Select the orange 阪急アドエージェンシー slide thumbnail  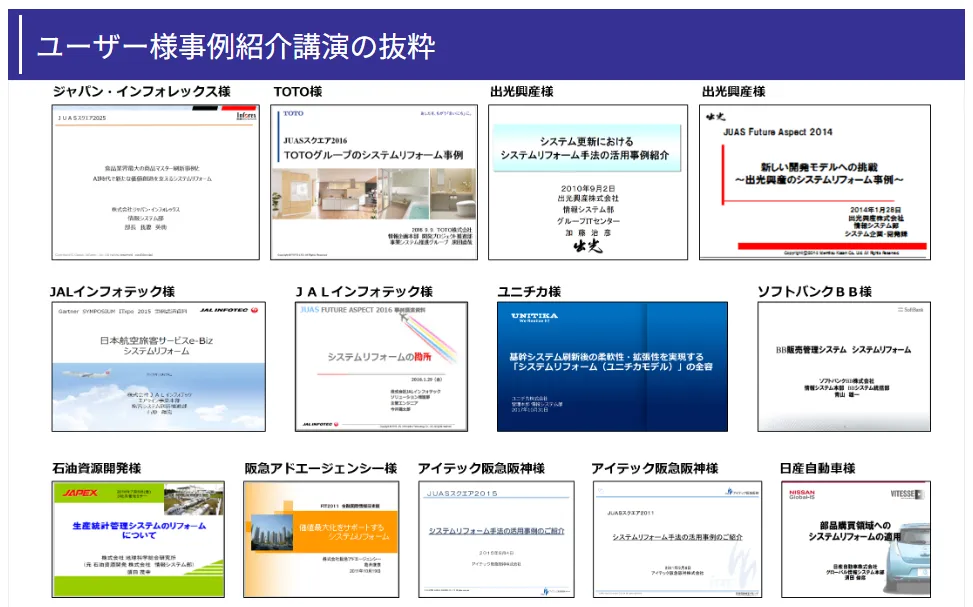(321, 539)
